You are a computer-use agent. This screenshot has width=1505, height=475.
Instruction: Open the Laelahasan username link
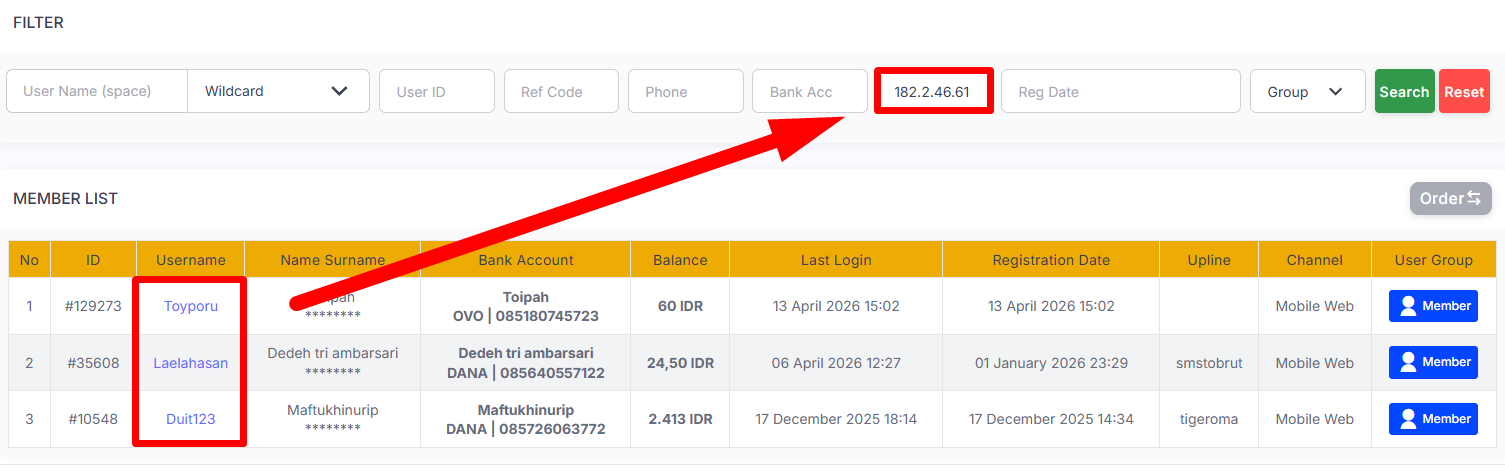point(191,363)
